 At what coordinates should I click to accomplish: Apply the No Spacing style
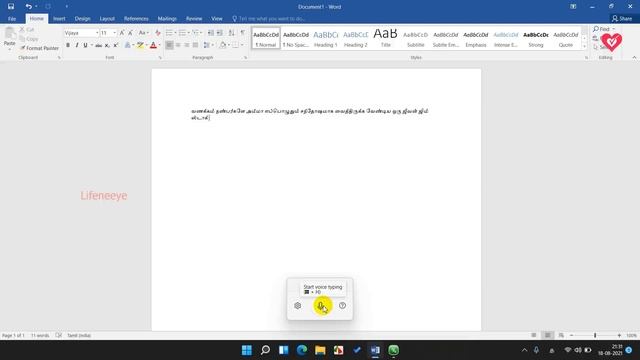[x=296, y=38]
